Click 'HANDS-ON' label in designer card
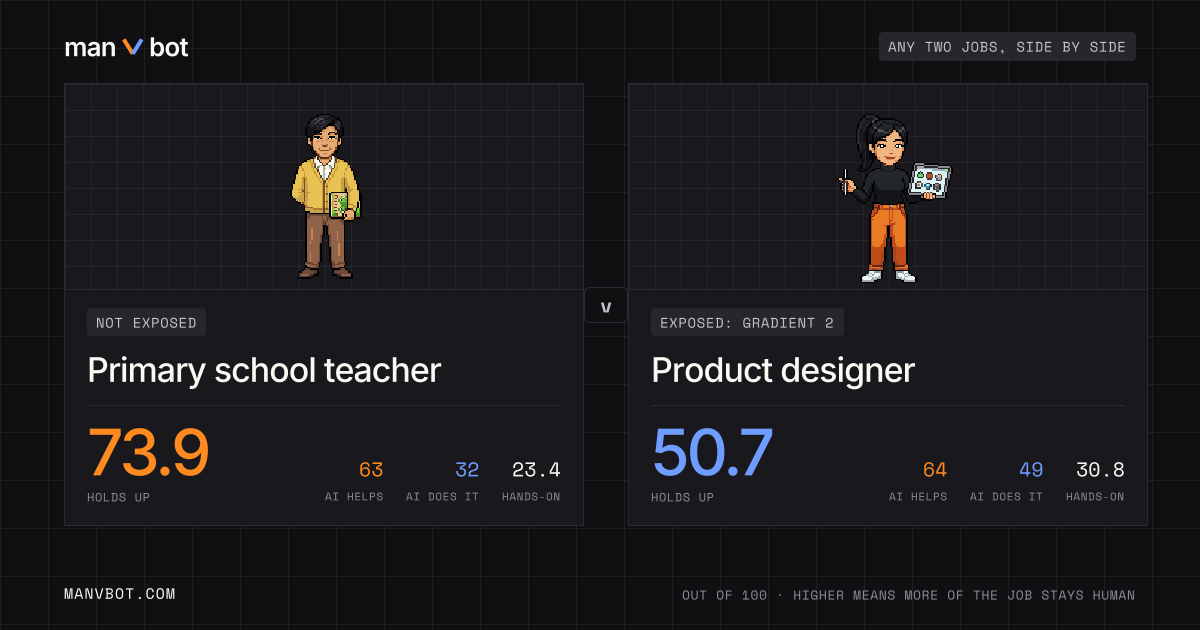1200x630 pixels. [1095, 497]
